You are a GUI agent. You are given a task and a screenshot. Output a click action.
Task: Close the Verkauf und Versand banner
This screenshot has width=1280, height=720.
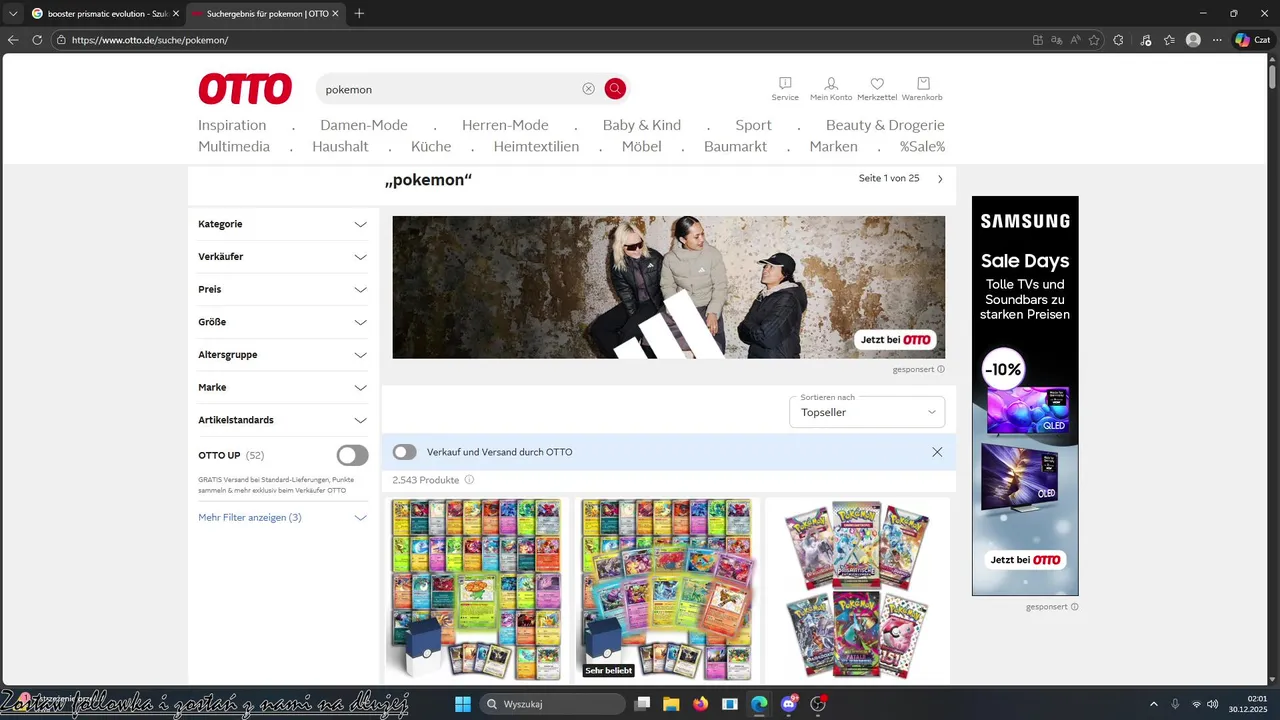tap(937, 452)
